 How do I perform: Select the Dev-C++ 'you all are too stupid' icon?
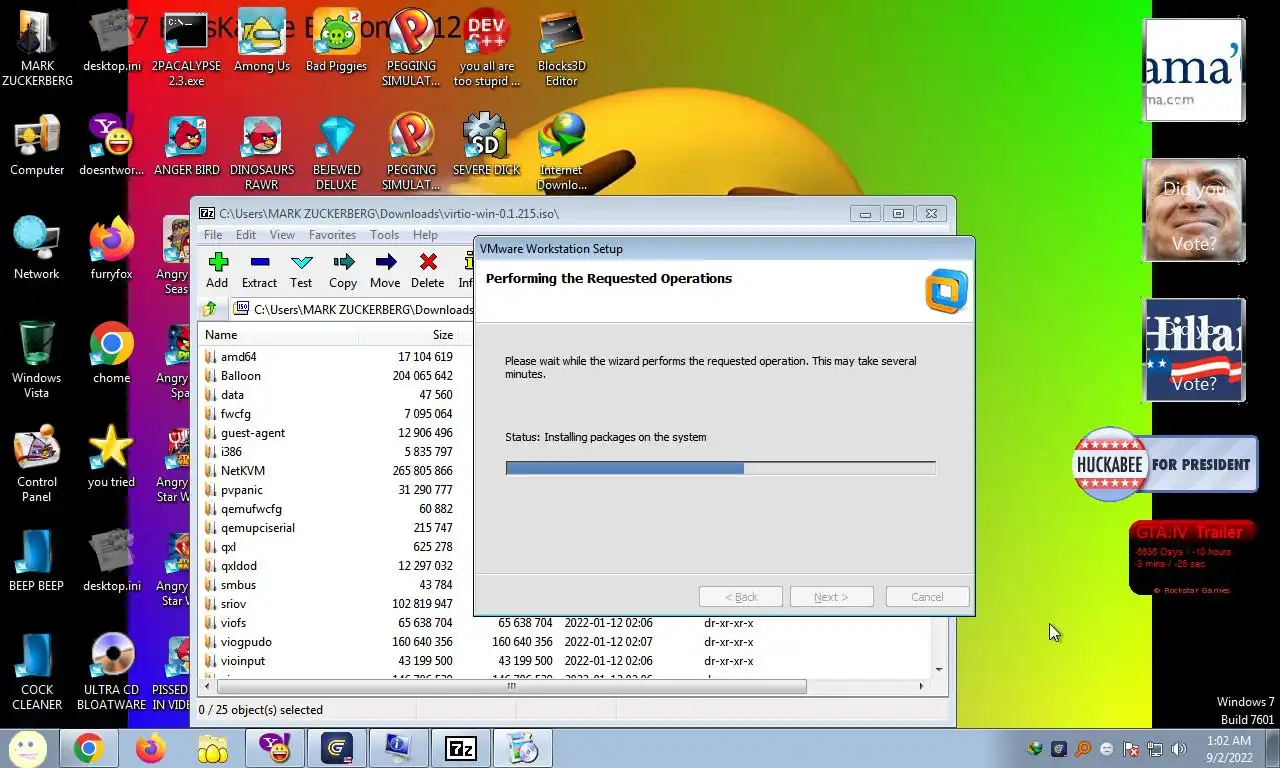tap(487, 50)
